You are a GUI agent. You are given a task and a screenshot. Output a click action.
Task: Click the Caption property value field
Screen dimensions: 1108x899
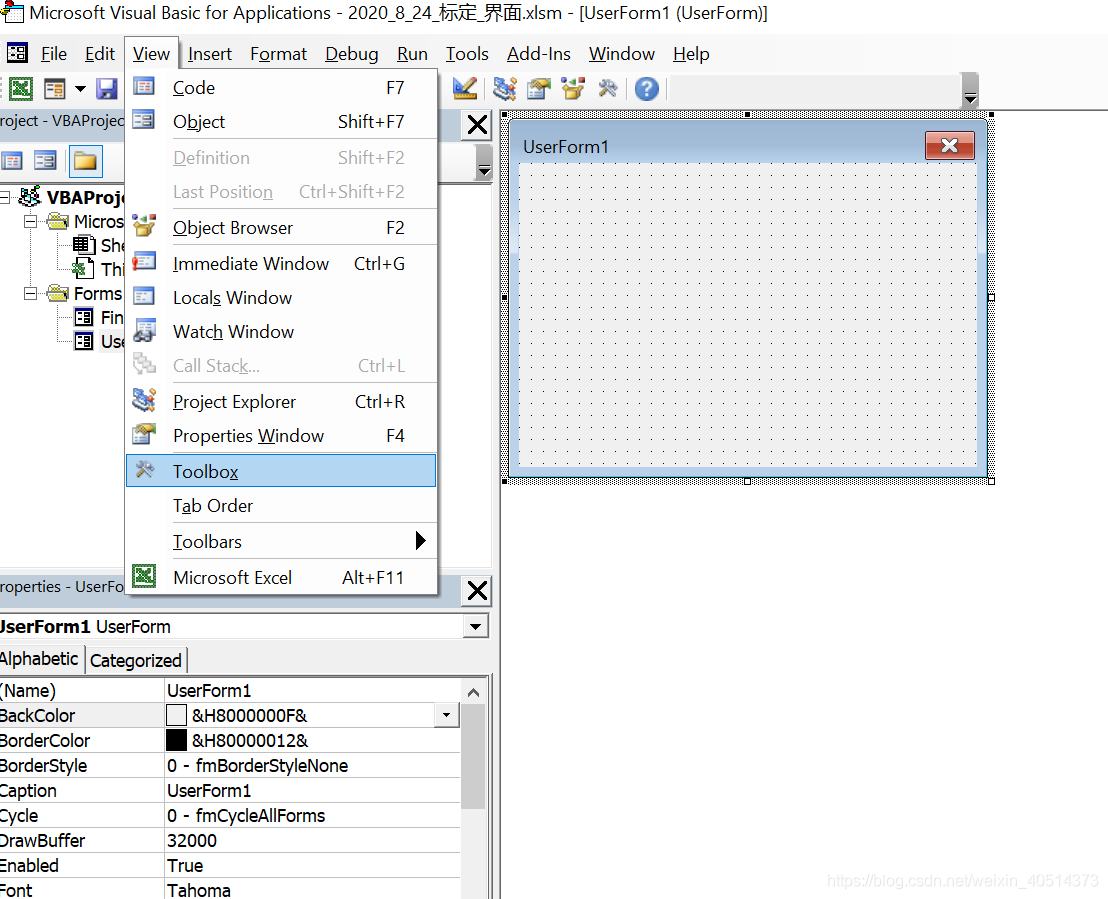pyautogui.click(x=312, y=790)
